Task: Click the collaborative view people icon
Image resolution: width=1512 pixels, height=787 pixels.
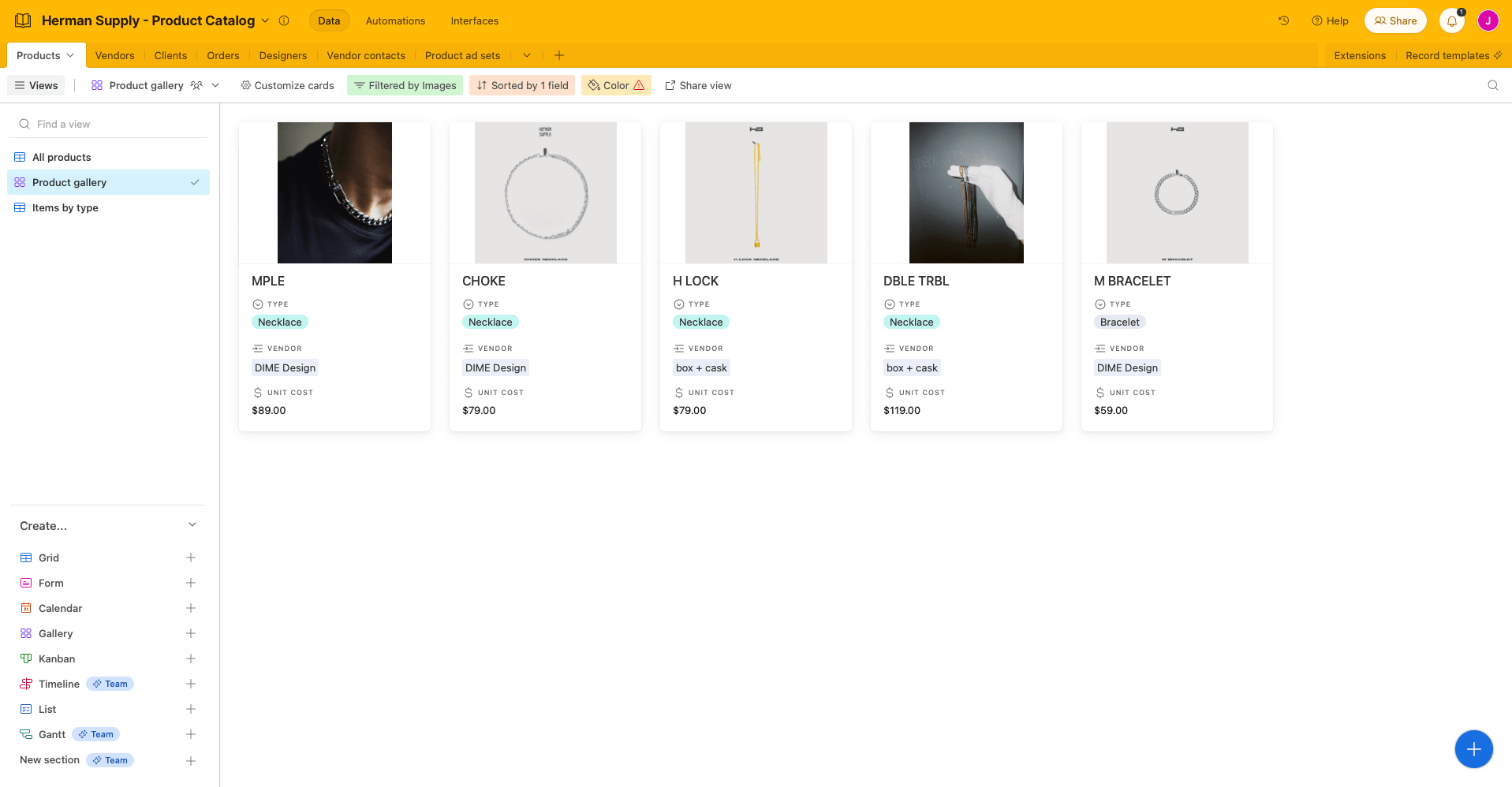Action: [196, 85]
